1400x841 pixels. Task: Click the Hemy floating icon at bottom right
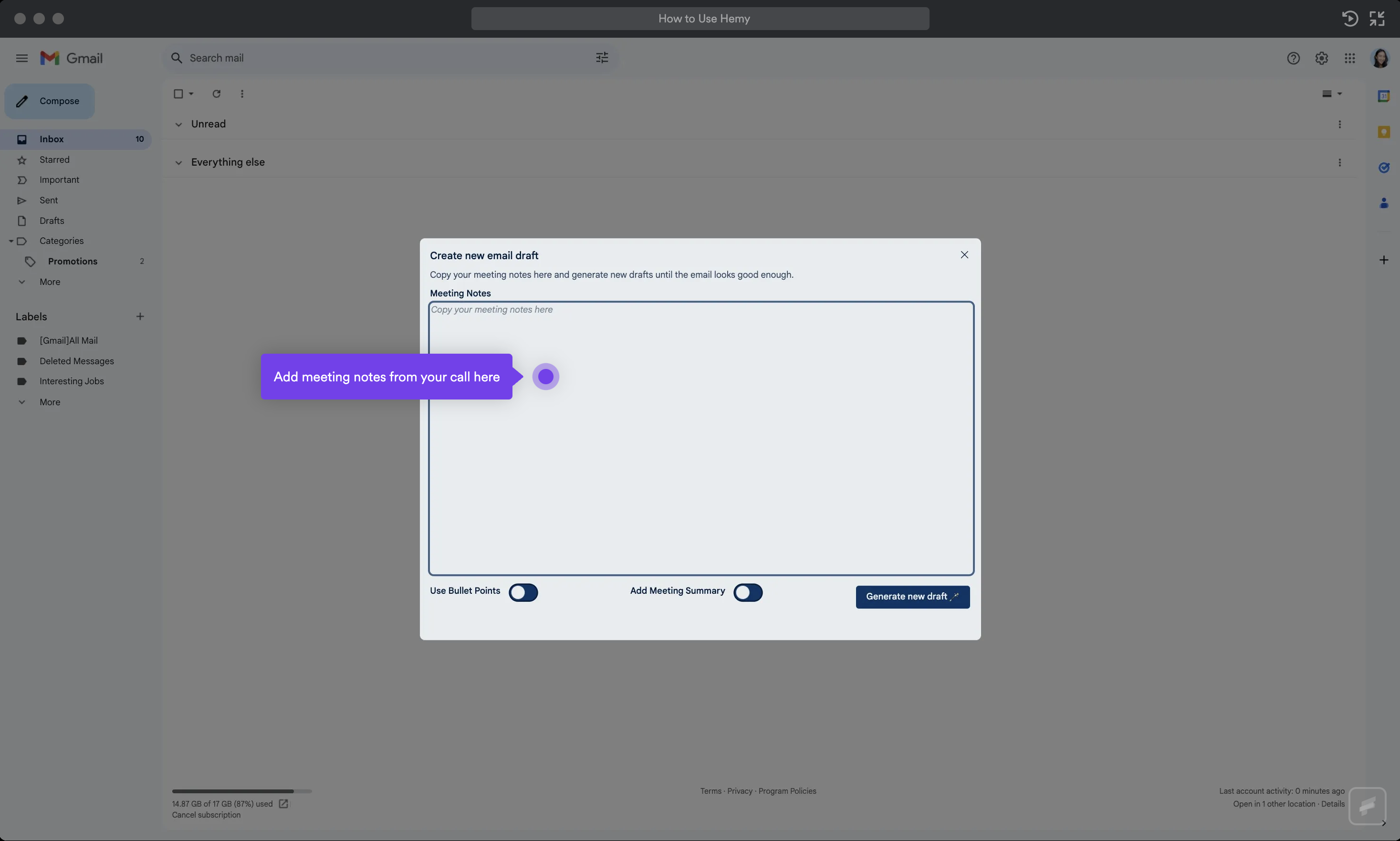[x=1367, y=805]
